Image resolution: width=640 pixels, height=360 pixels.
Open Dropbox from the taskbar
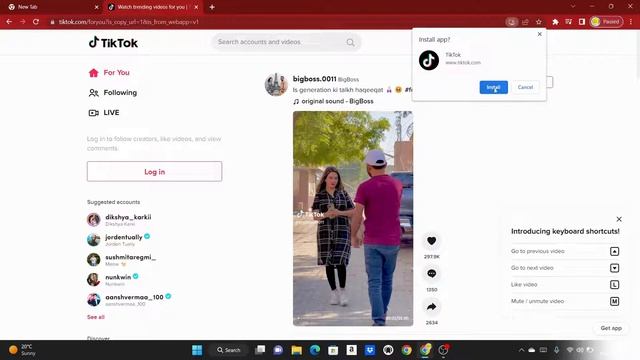tap(370, 350)
